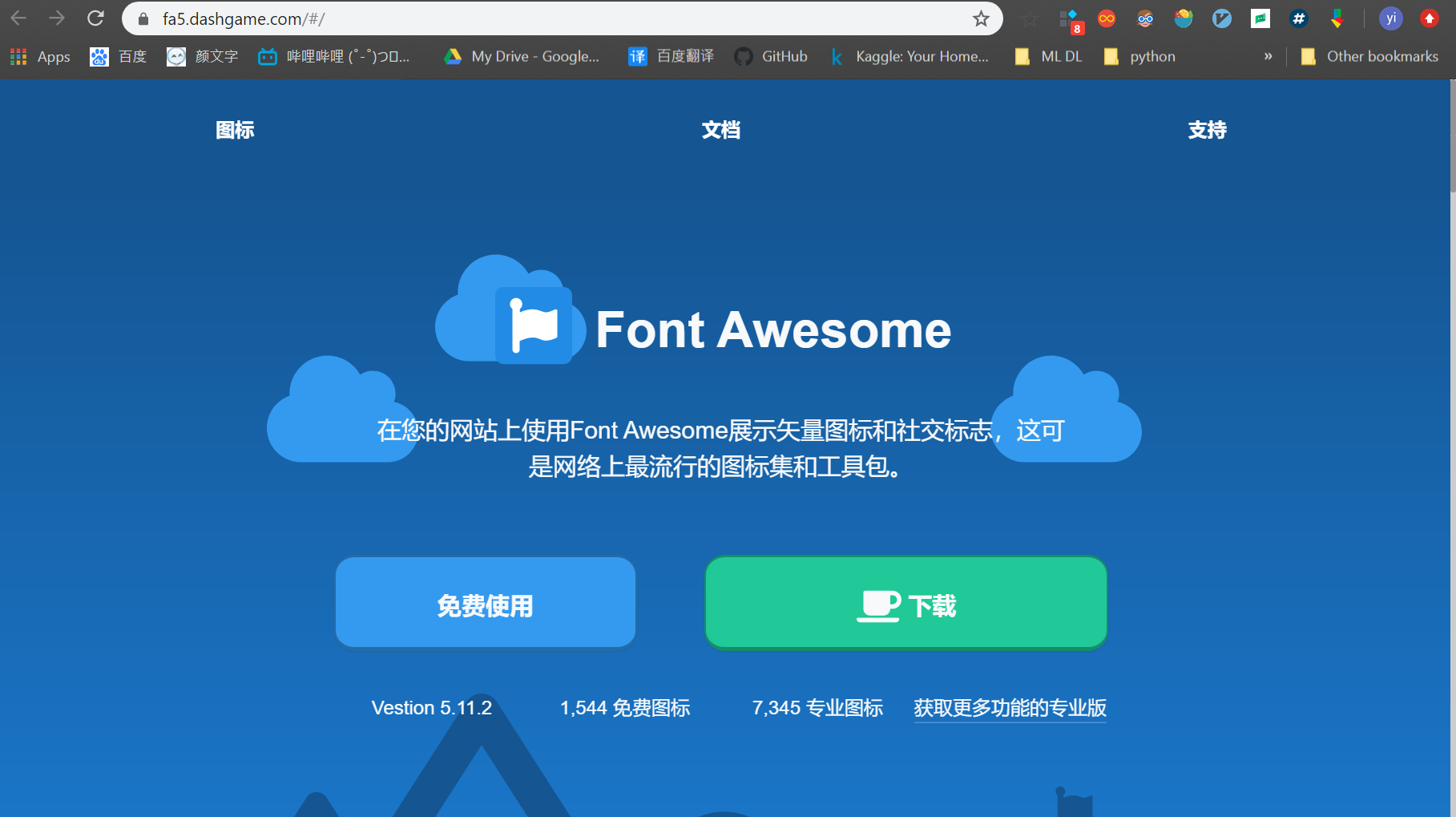This screenshot has width=1456, height=817.
Task: Open the 图标 navigation item
Action: point(235,130)
